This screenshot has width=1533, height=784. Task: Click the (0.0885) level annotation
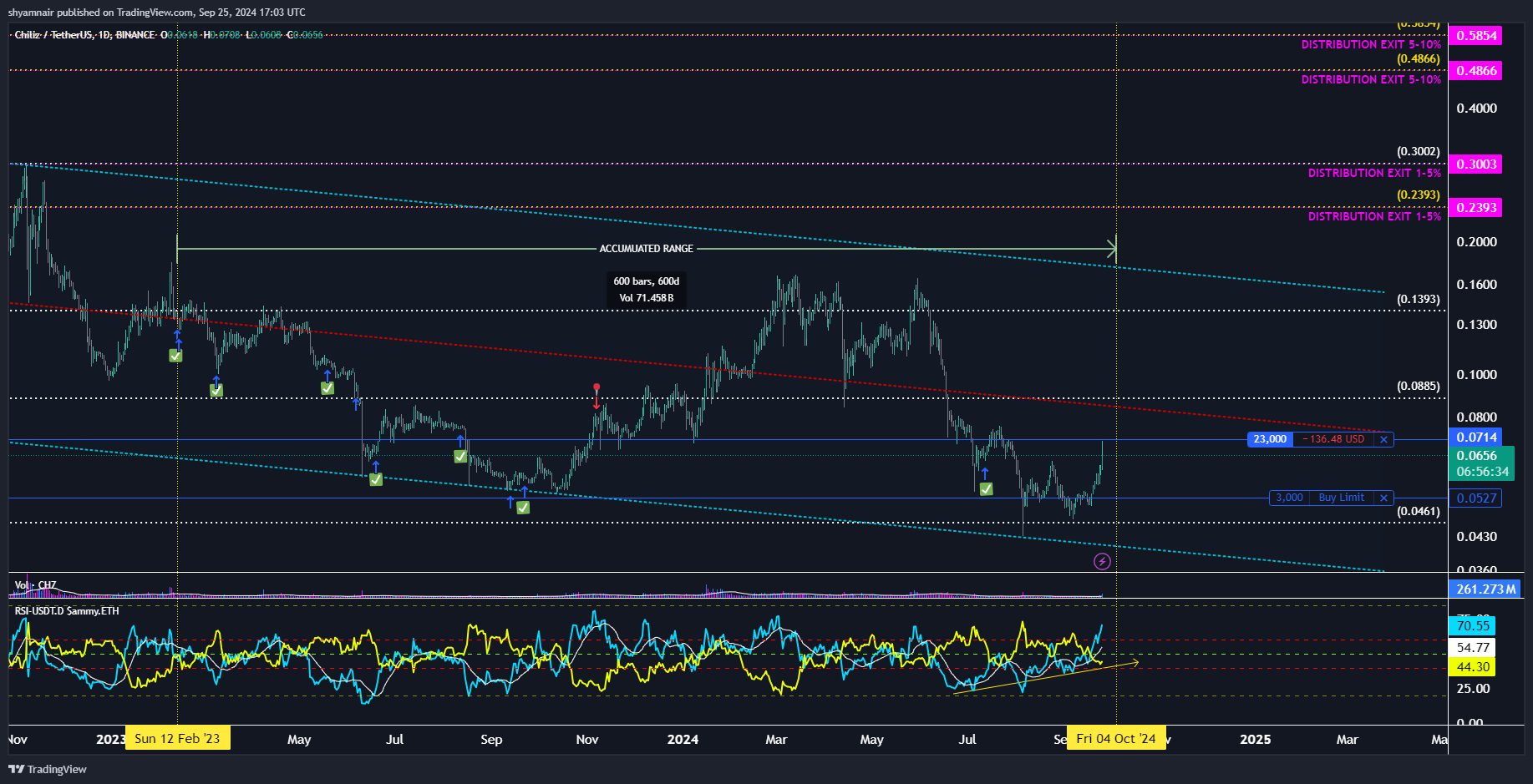1419,387
